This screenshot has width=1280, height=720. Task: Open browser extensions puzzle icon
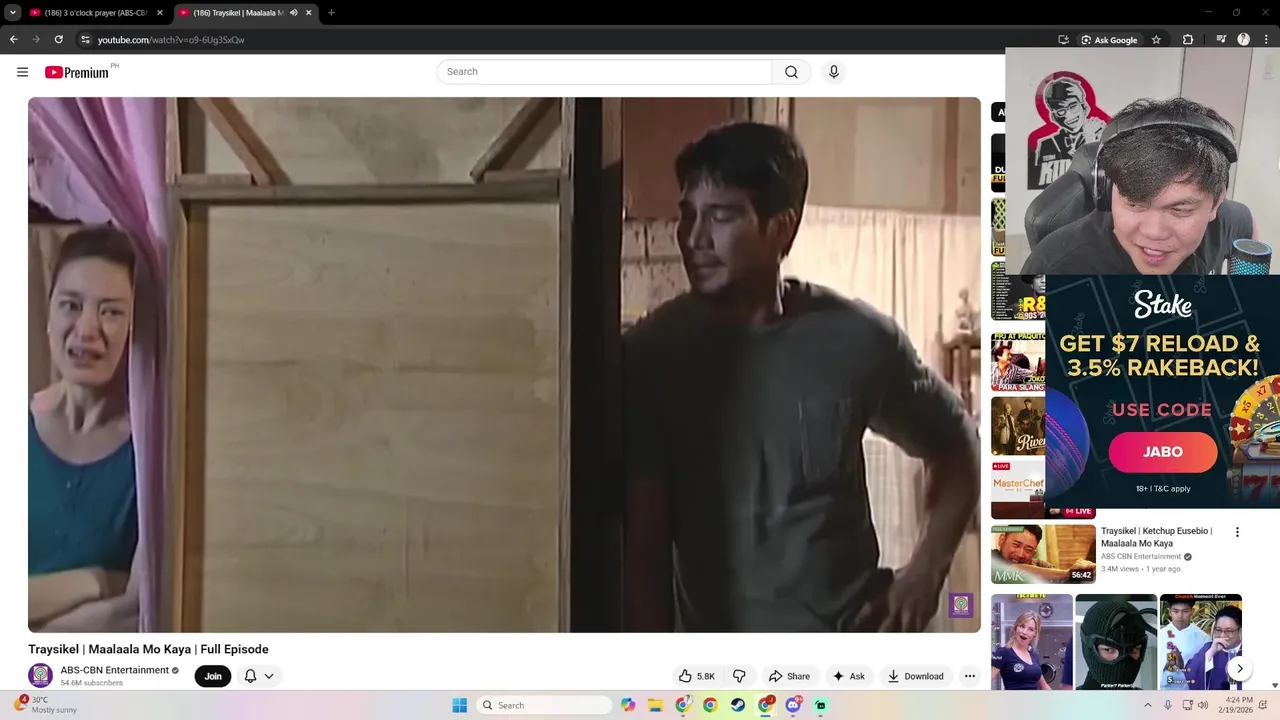coord(1188,40)
